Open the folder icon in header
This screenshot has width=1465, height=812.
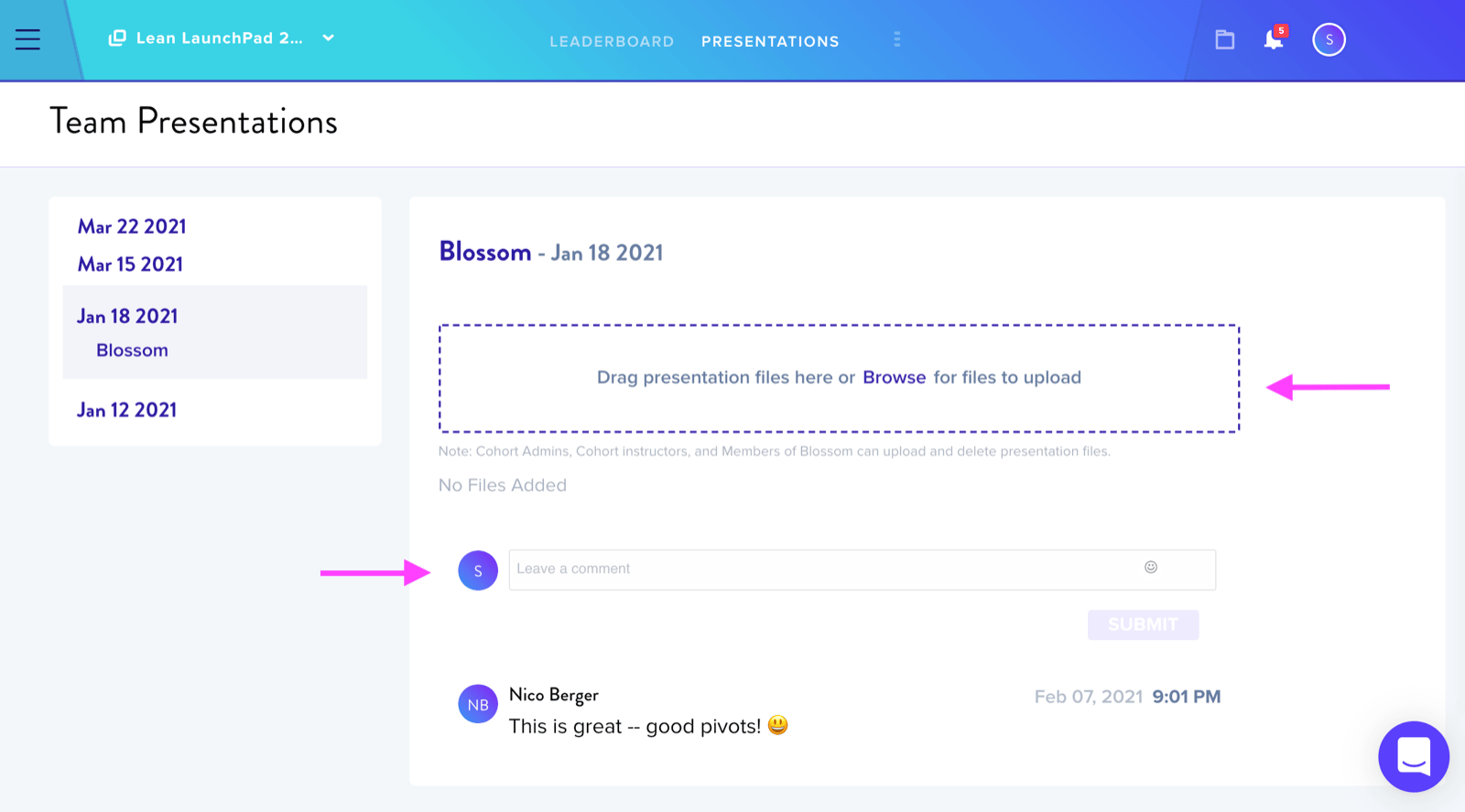point(1225,39)
